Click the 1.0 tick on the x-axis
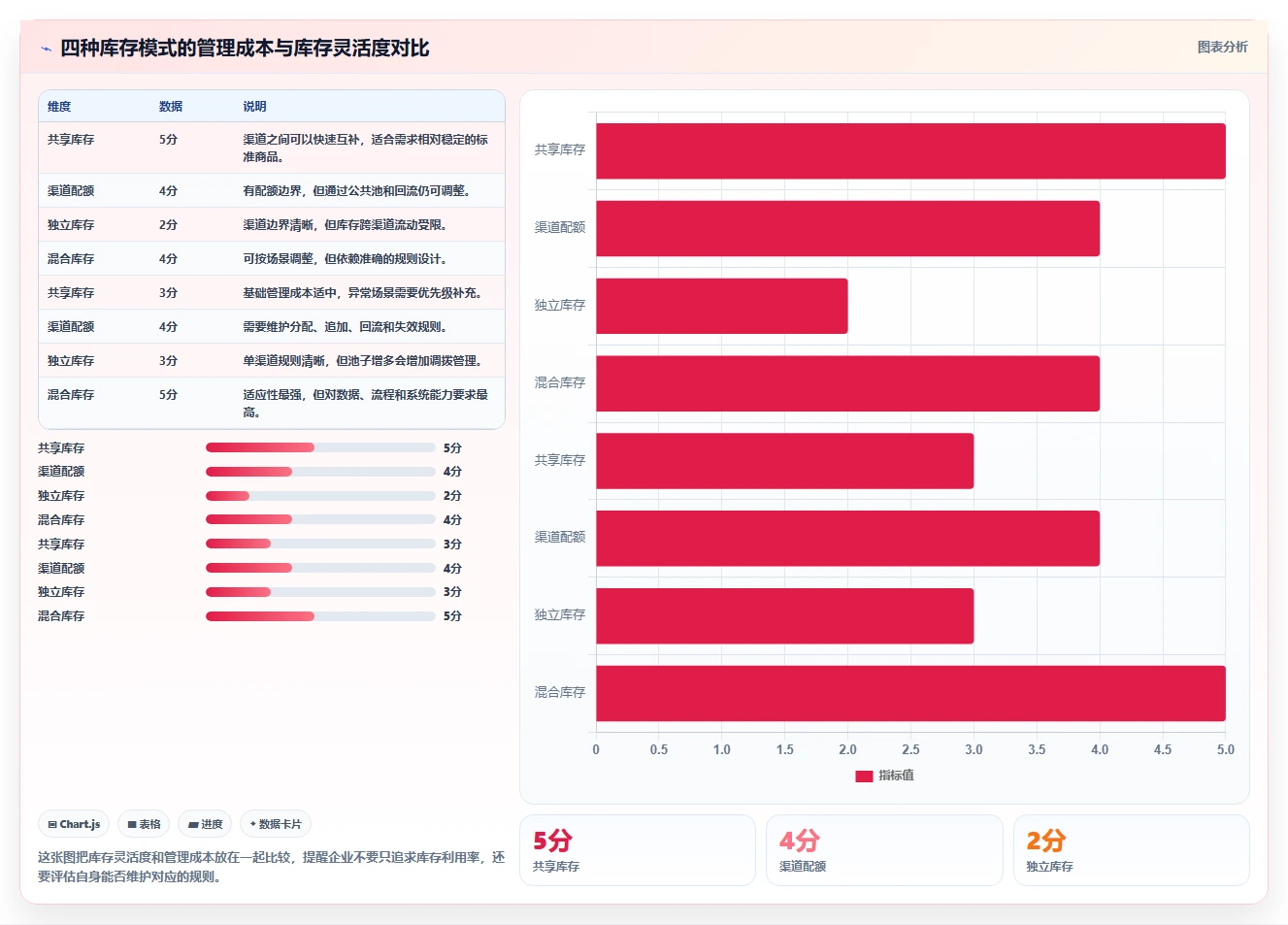1288x925 pixels. click(x=722, y=749)
